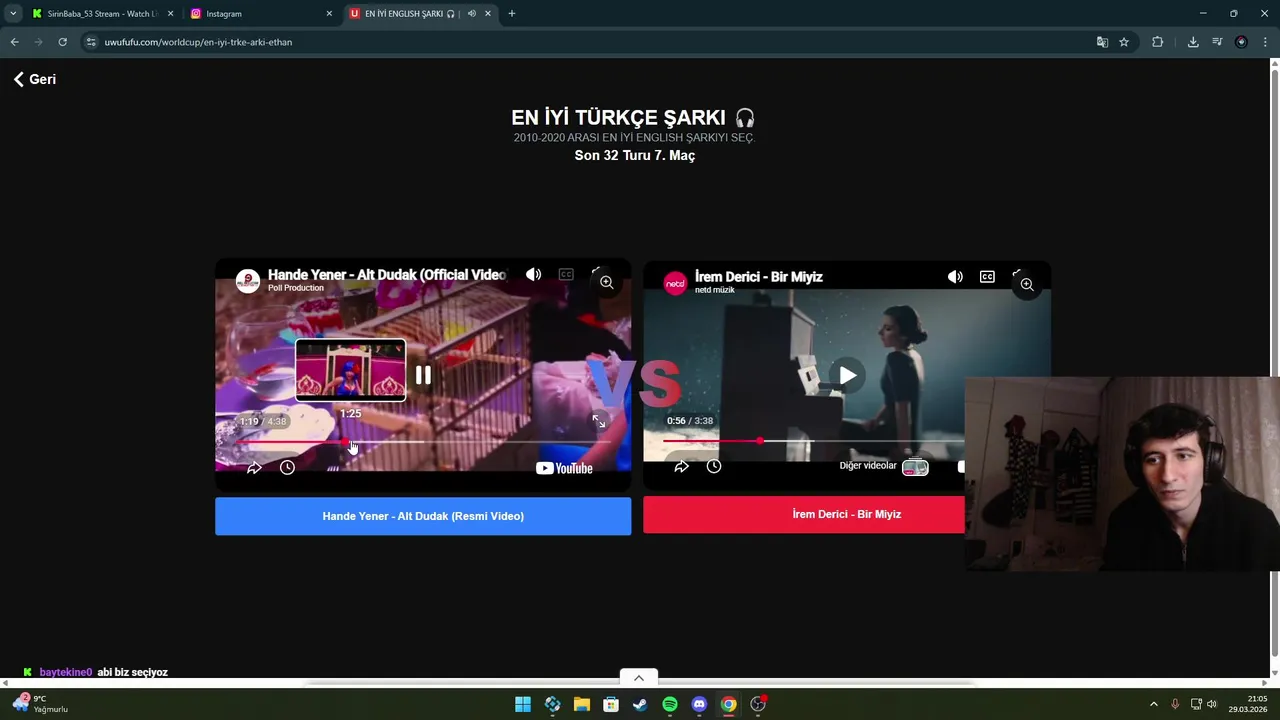Click heading EN İYİ TÜRKÇE ŞARKI

[632, 117]
